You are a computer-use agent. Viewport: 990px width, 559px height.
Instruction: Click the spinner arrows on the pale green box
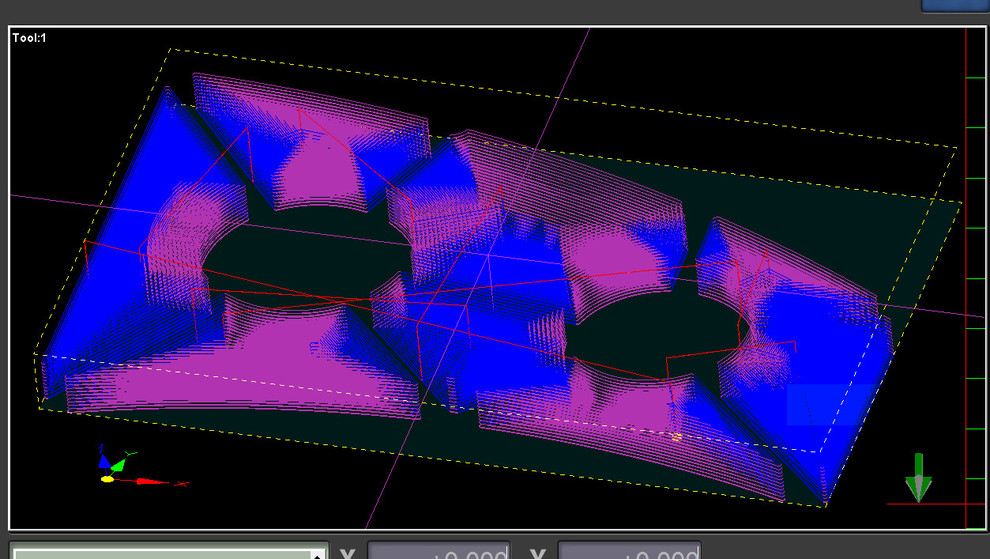pos(318,553)
